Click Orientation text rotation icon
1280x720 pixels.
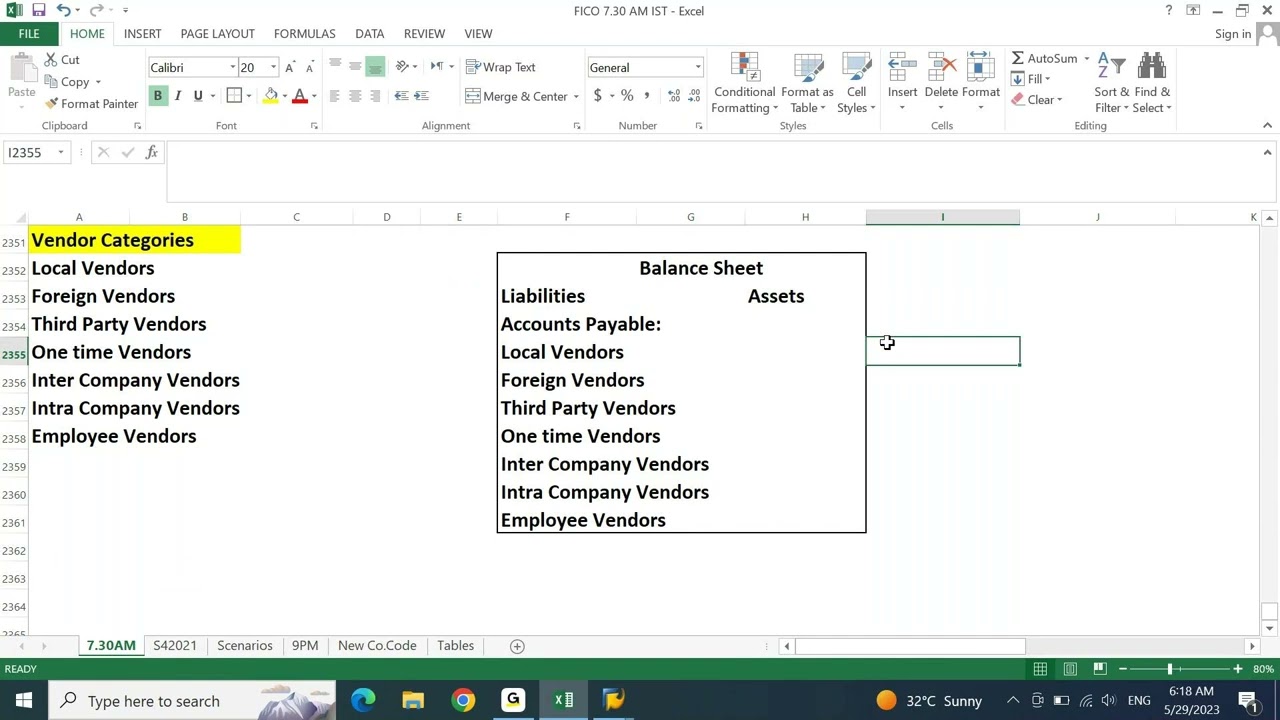(402, 67)
